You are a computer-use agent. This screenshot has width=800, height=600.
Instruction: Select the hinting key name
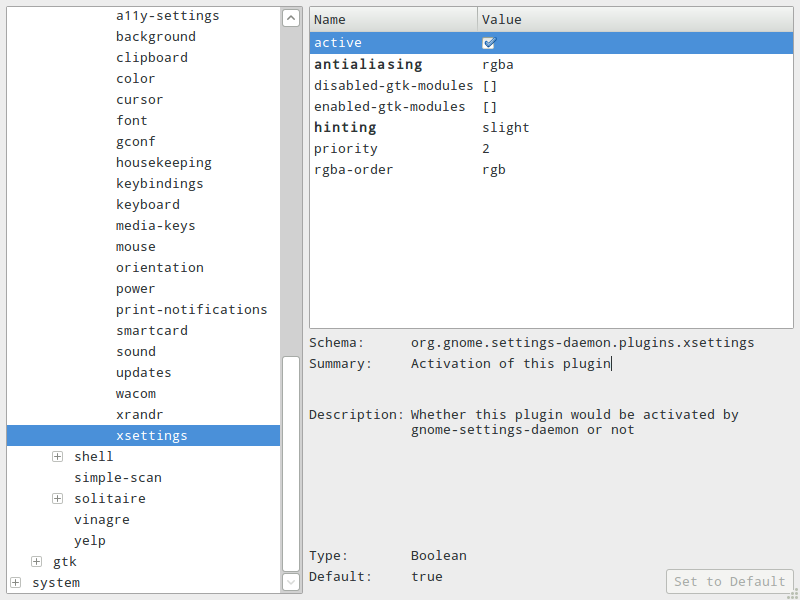[x=345, y=128]
